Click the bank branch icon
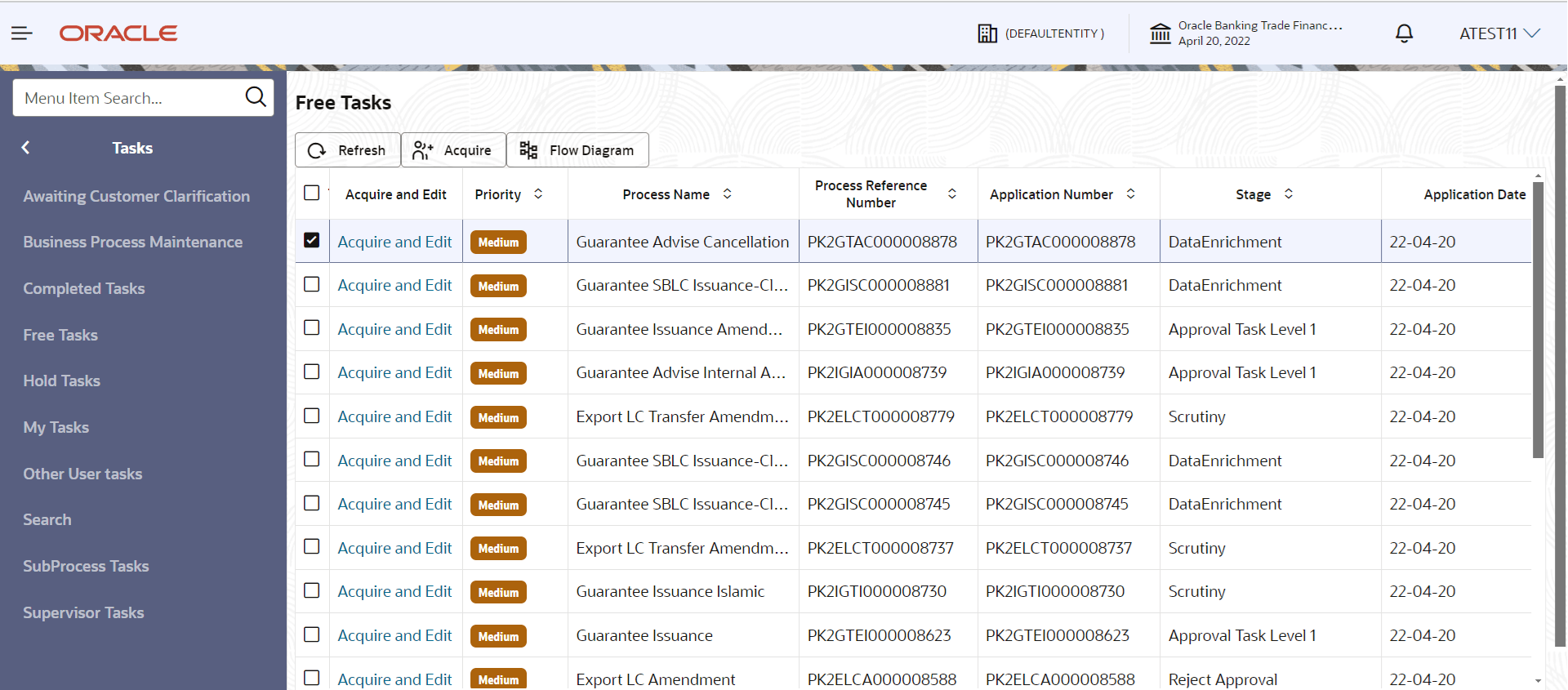The height and width of the screenshot is (690, 1568). [1160, 33]
